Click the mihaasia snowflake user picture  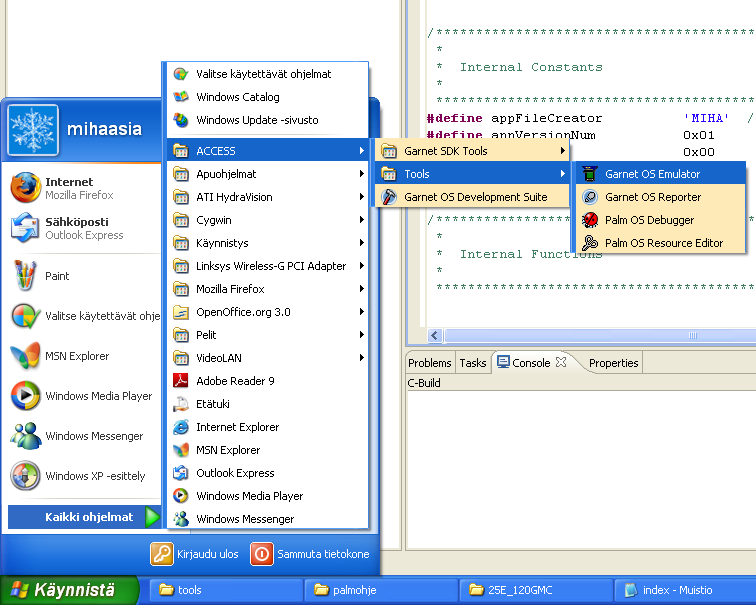pos(33,130)
